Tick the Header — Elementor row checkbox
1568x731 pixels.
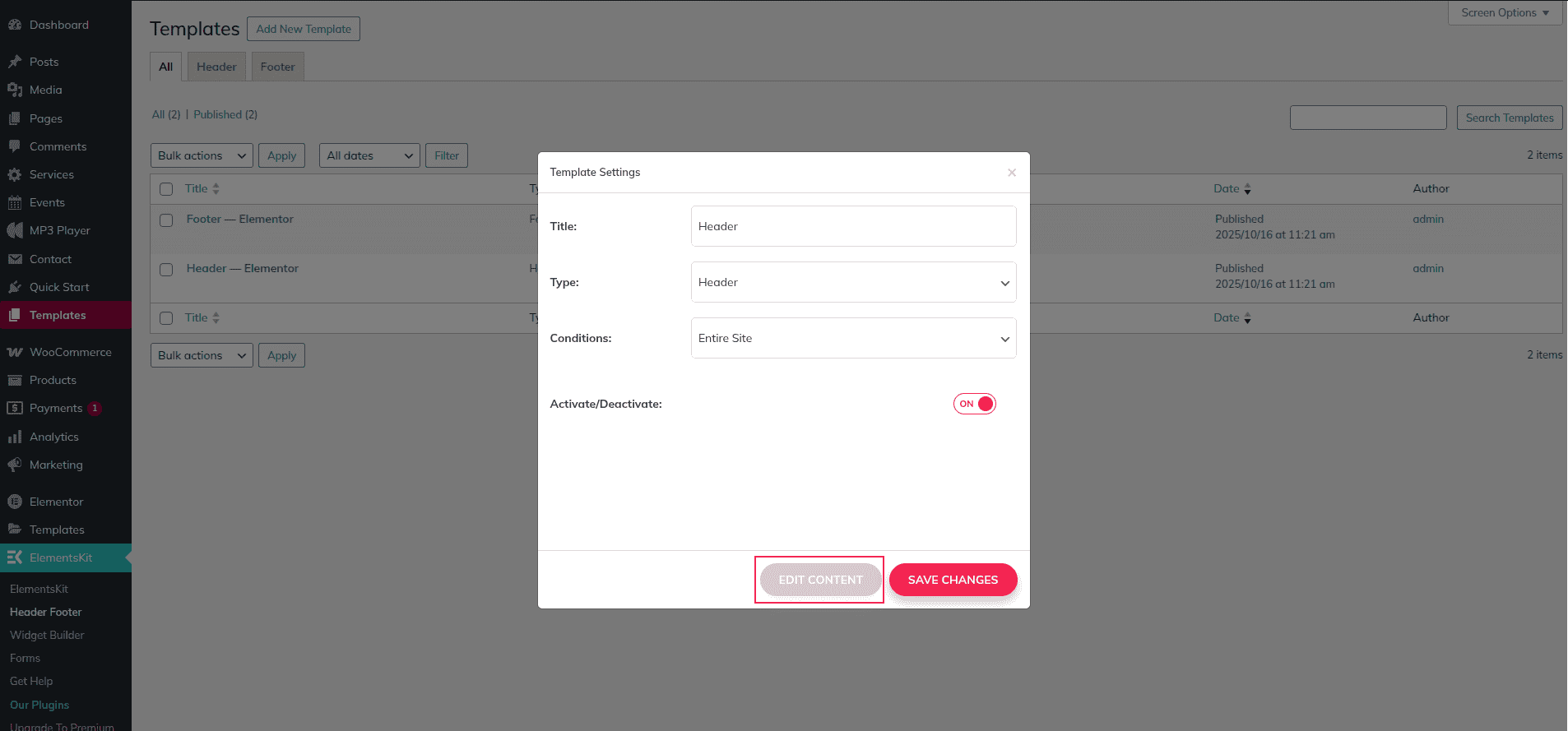pyautogui.click(x=166, y=270)
